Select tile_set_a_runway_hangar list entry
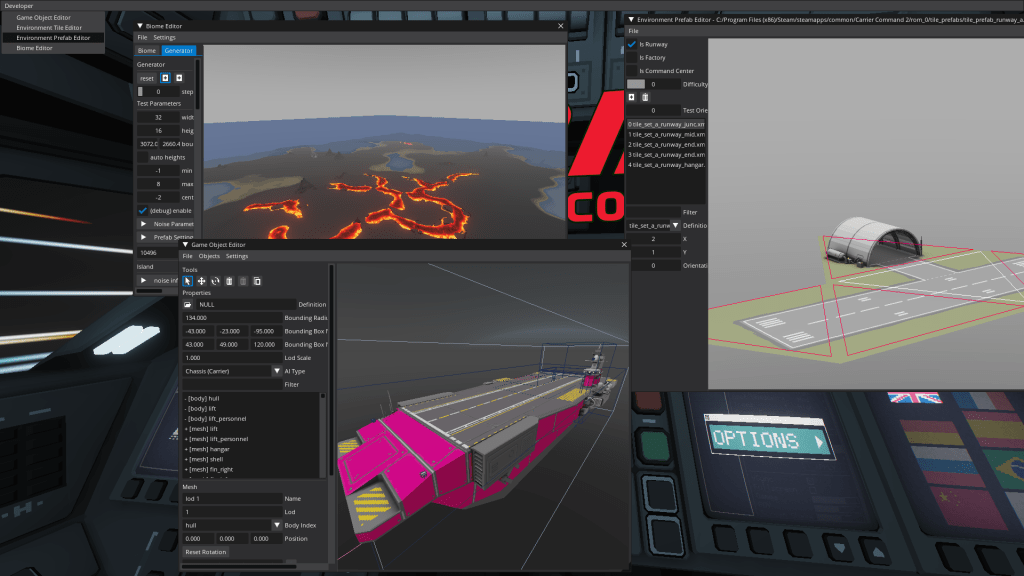Viewport: 1024px width, 576px height. 667,164
